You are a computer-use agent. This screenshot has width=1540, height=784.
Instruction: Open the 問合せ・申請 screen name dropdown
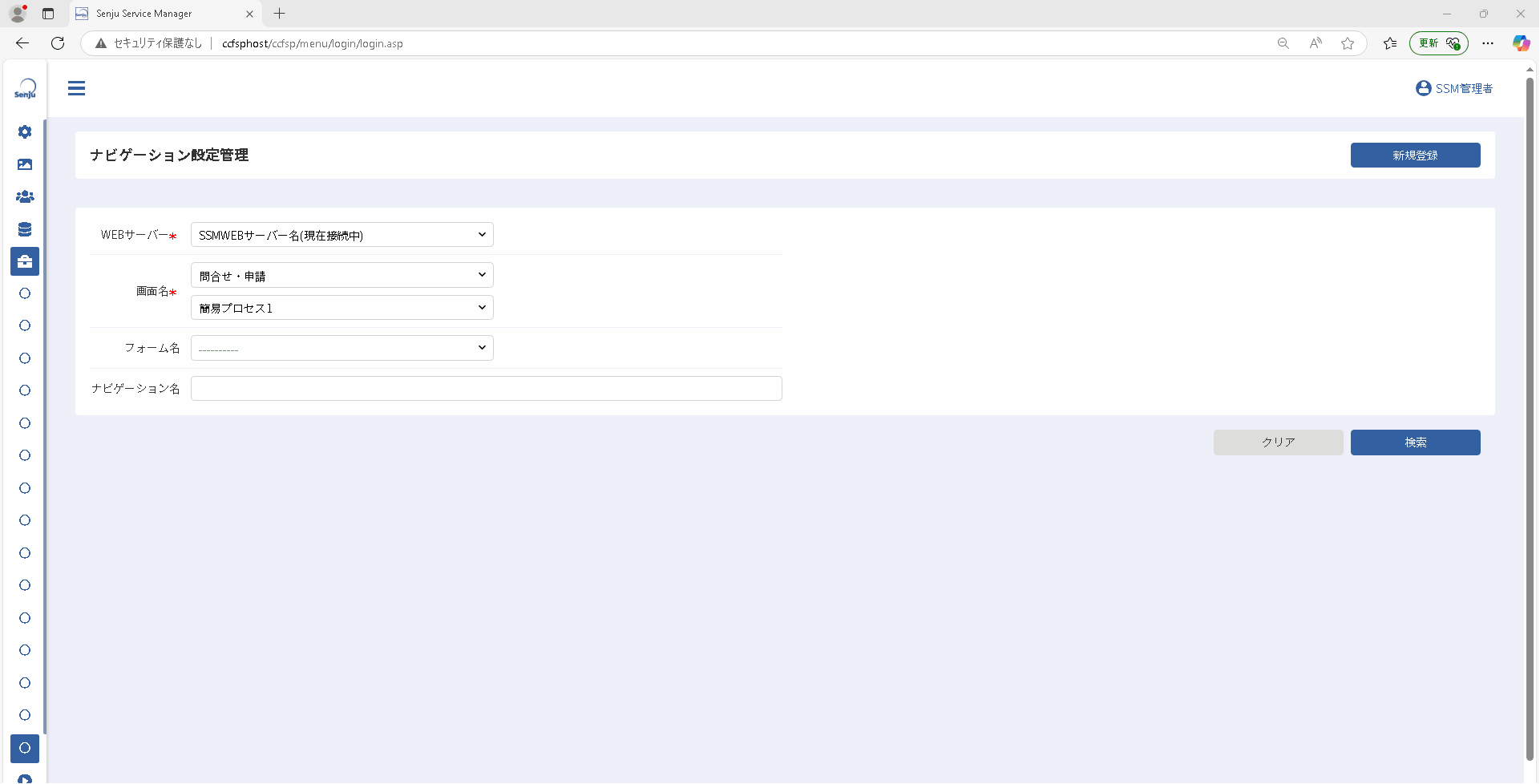tap(342, 275)
